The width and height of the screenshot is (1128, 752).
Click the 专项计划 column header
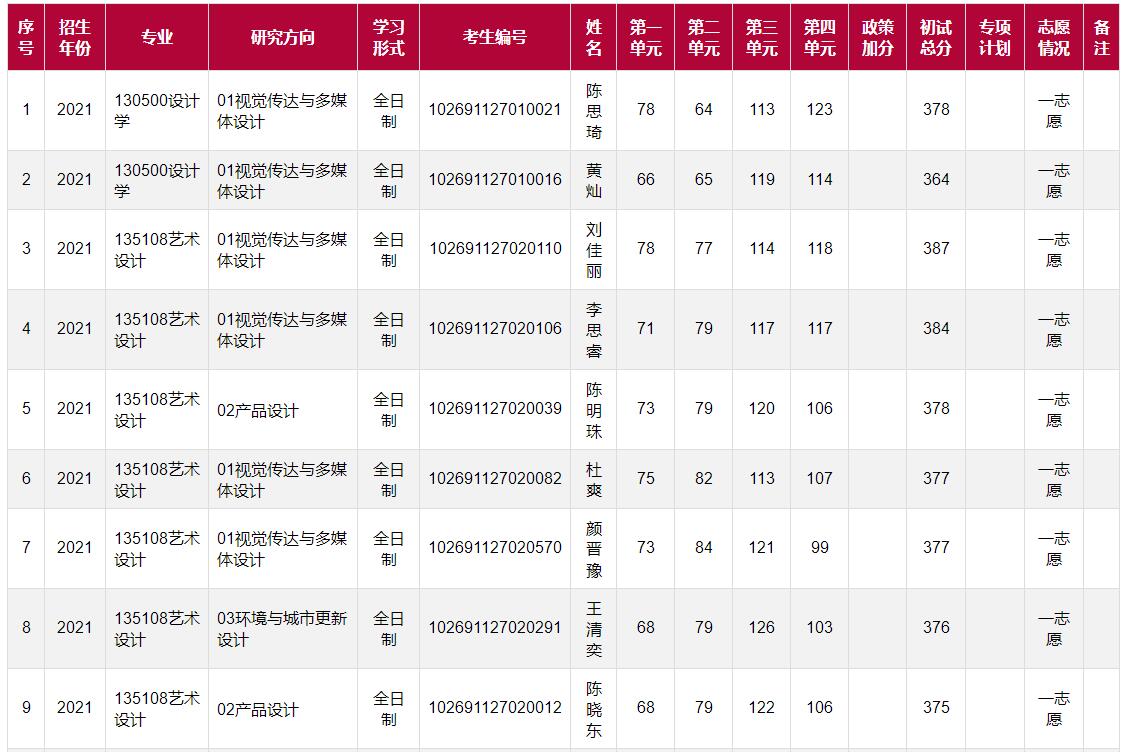tap(994, 38)
